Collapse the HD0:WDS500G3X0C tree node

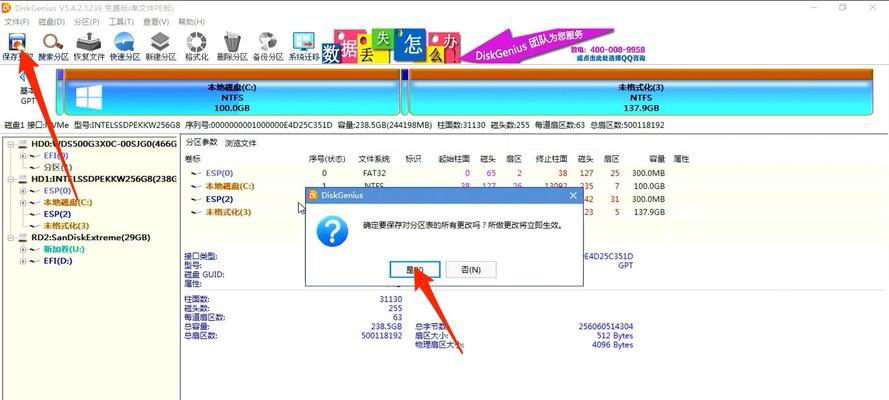click(x=12, y=144)
